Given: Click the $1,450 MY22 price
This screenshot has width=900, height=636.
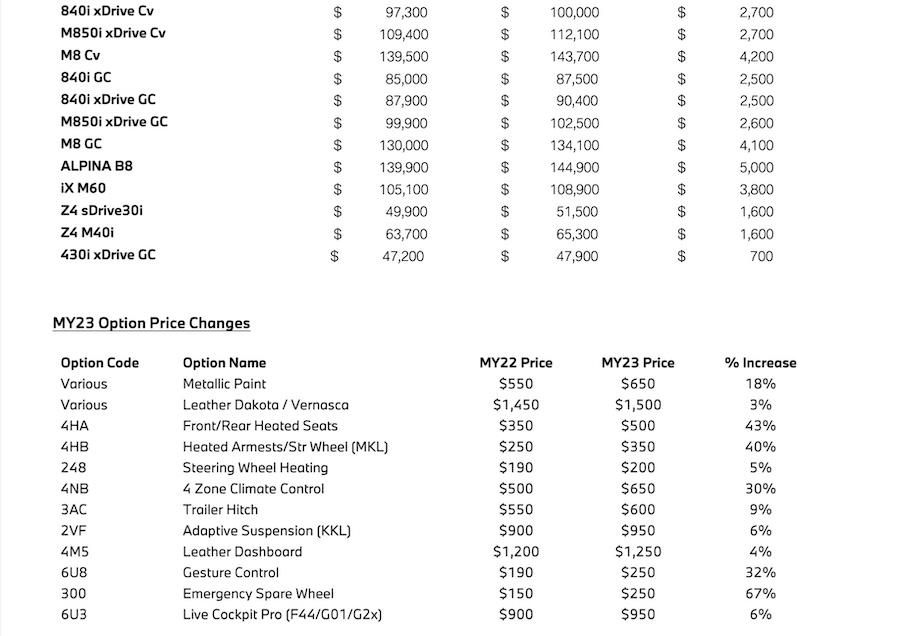Looking at the screenshot, I should [516, 405].
